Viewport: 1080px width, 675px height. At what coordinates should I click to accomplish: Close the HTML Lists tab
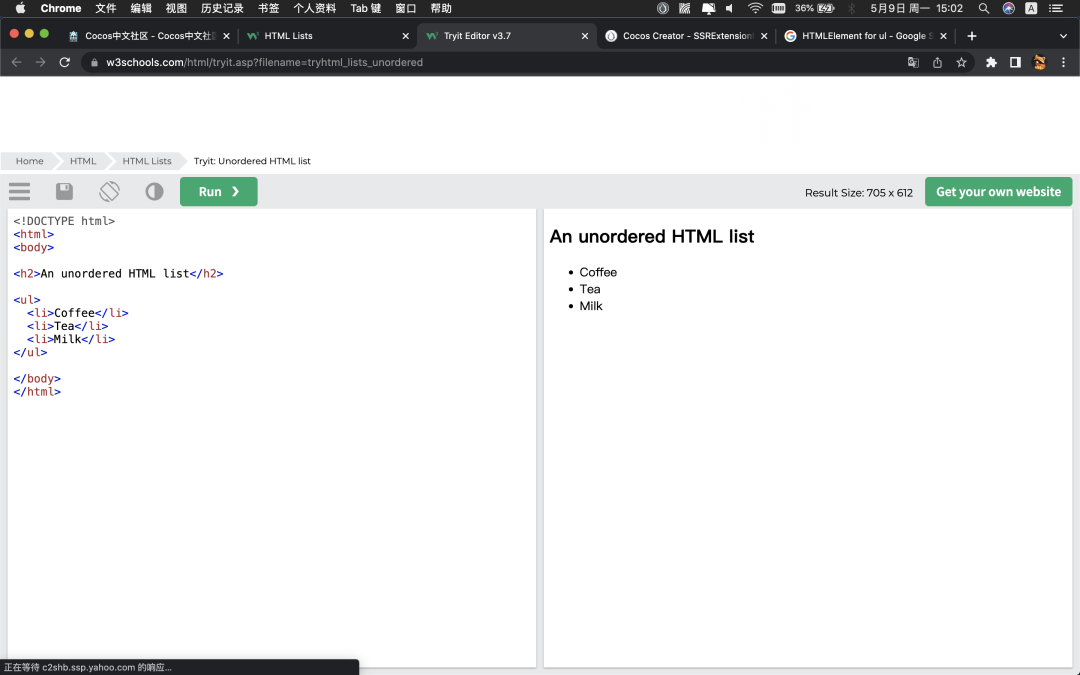tap(405, 36)
